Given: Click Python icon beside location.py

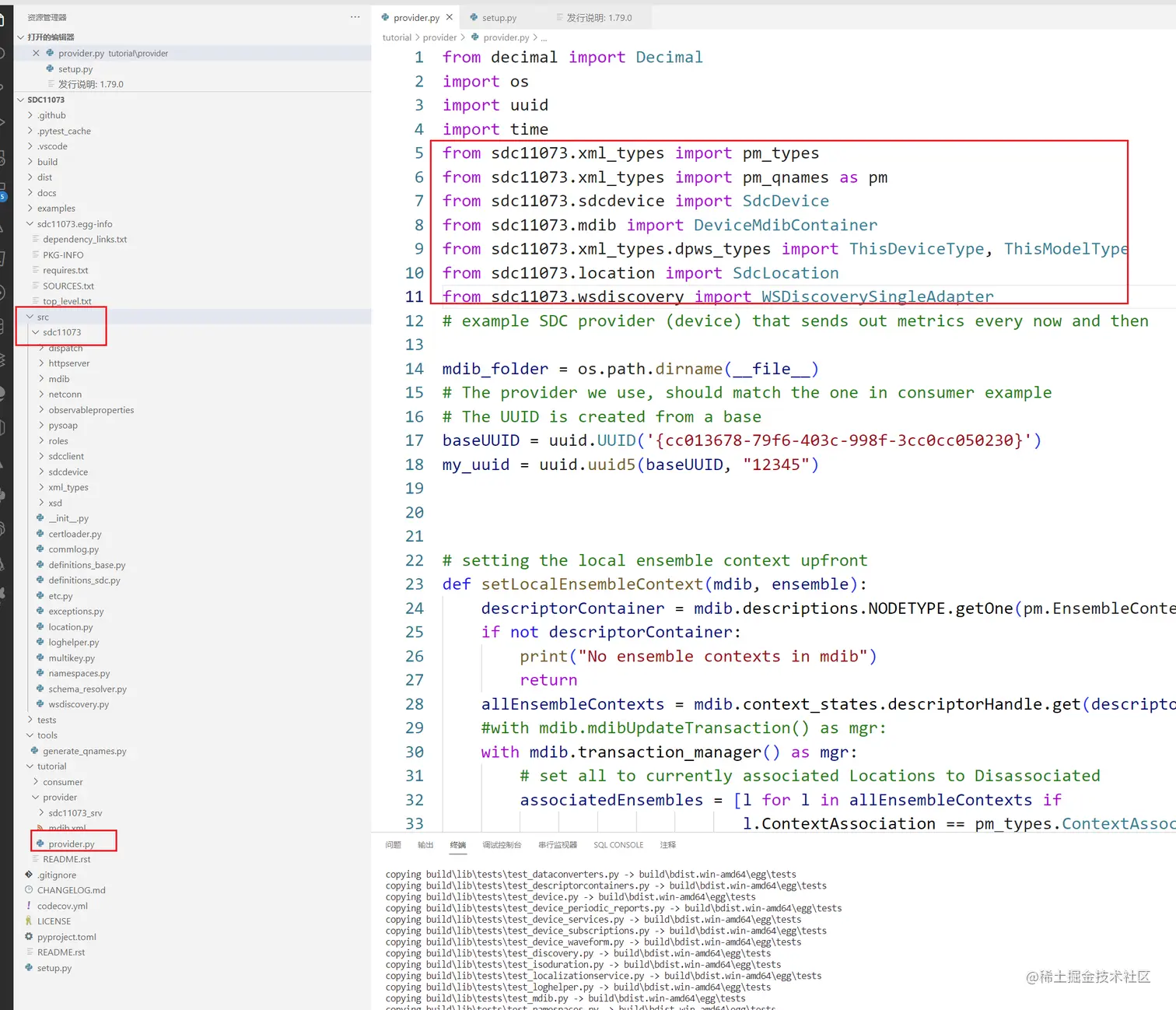Looking at the screenshot, I should tap(40, 627).
